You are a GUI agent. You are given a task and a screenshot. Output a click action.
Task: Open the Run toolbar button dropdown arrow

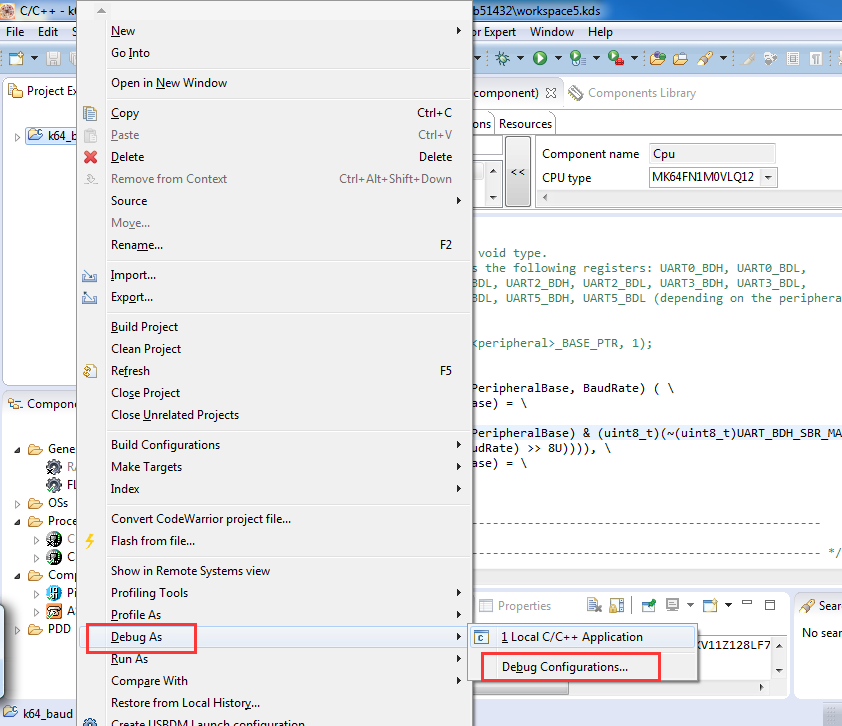click(558, 58)
